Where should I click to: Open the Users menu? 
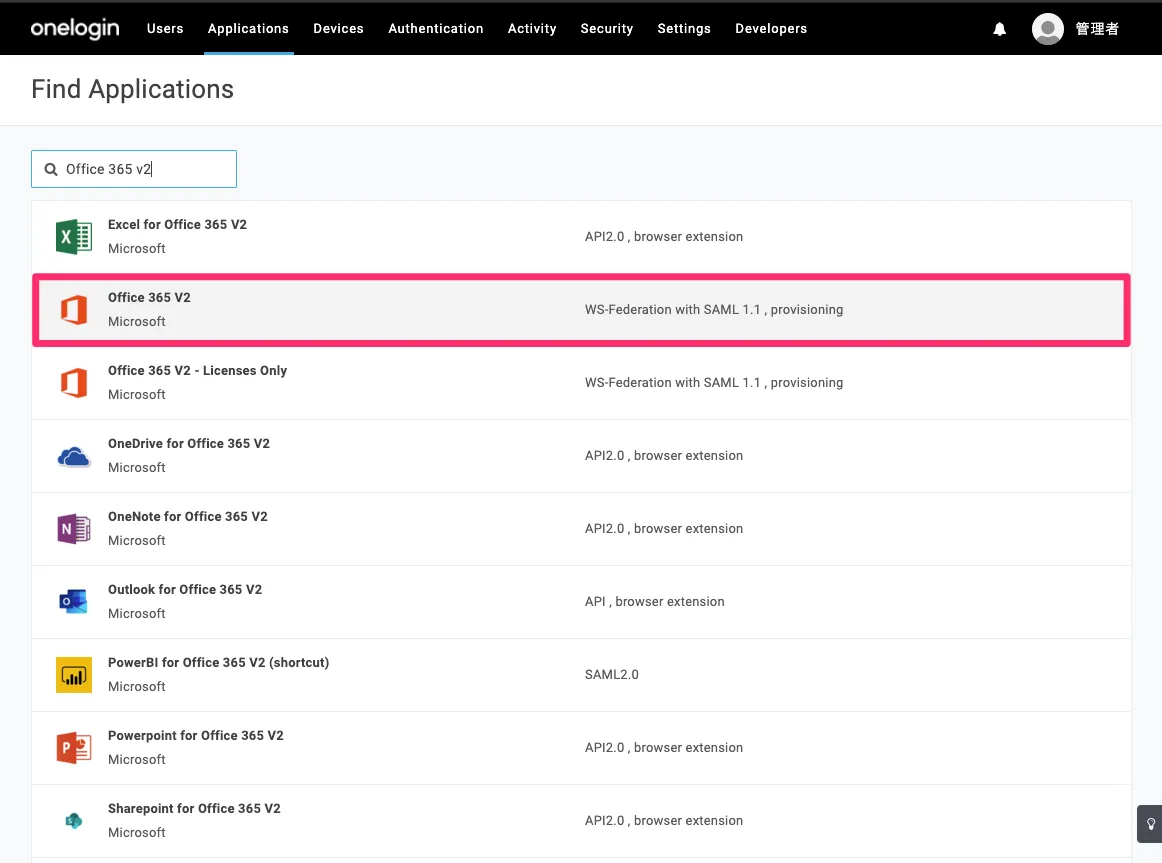165,29
